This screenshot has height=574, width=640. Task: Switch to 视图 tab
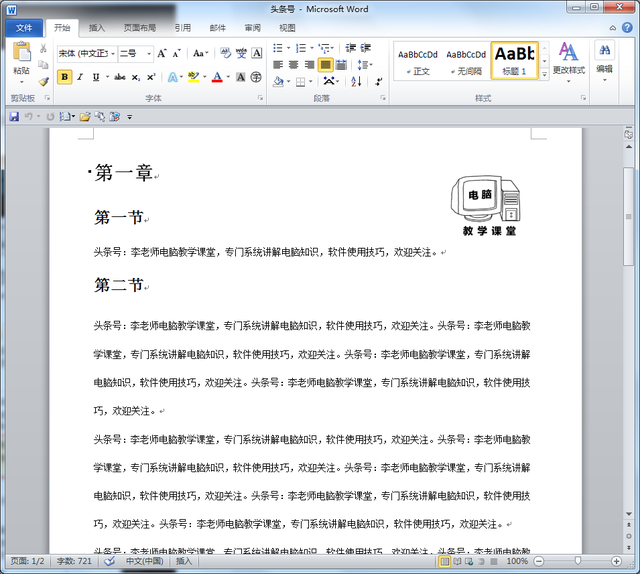287,28
